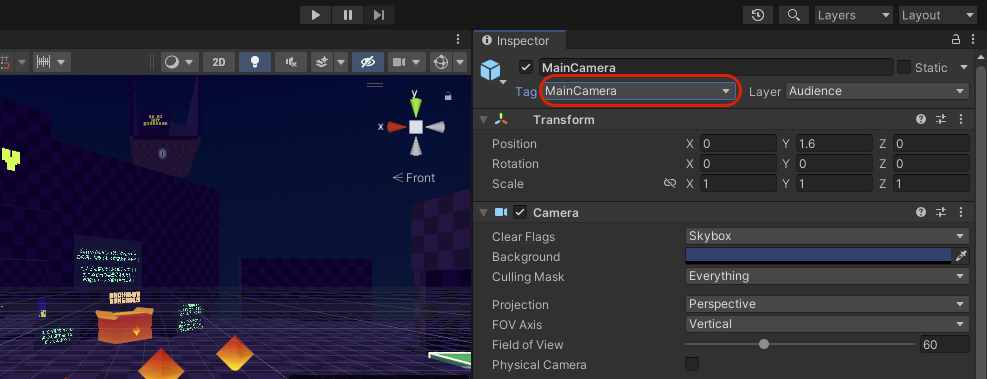
Task: Toggle Scene effects icon
Action: (322, 62)
